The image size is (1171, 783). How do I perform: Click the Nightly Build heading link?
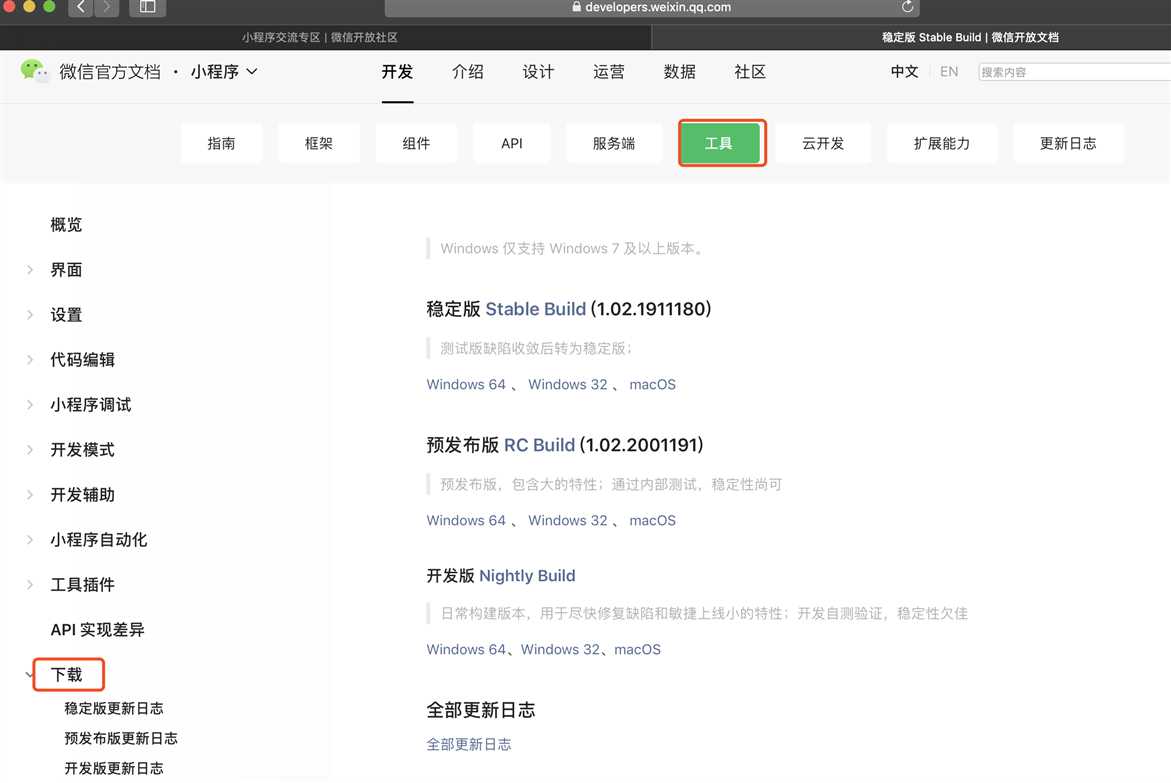[x=527, y=576]
